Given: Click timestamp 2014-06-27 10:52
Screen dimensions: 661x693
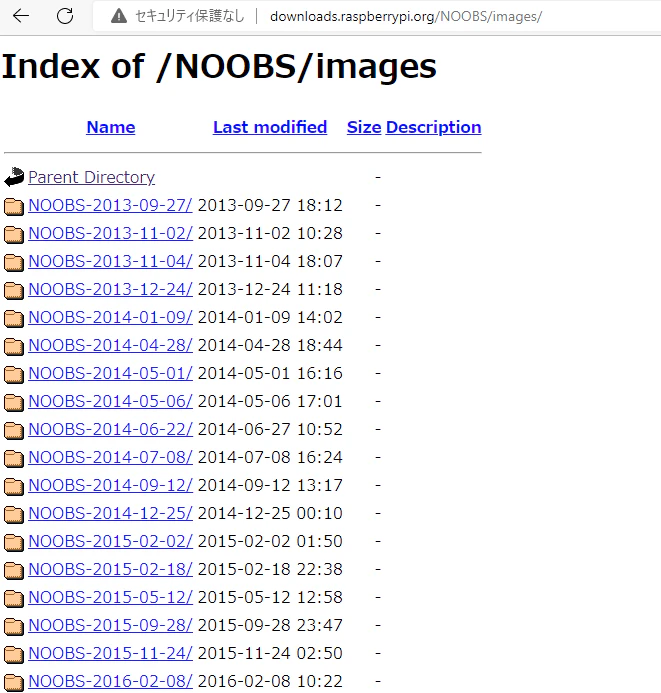Looking at the screenshot, I should (x=270, y=429).
